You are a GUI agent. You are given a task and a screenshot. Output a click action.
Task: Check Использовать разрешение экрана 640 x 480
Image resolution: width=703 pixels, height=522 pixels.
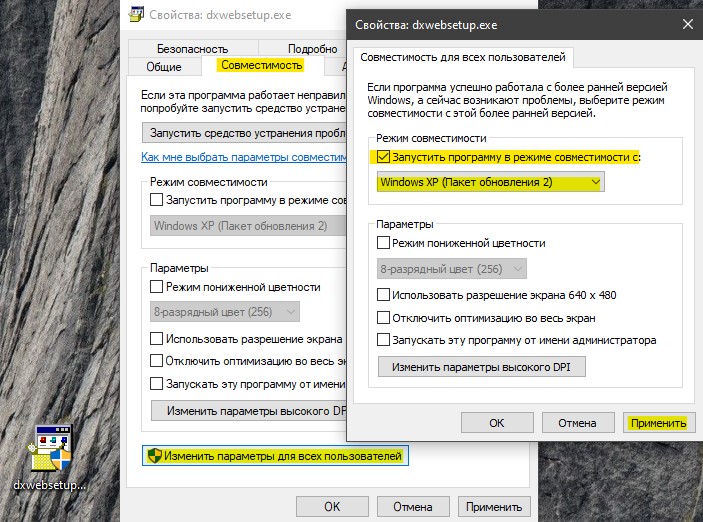coord(383,295)
